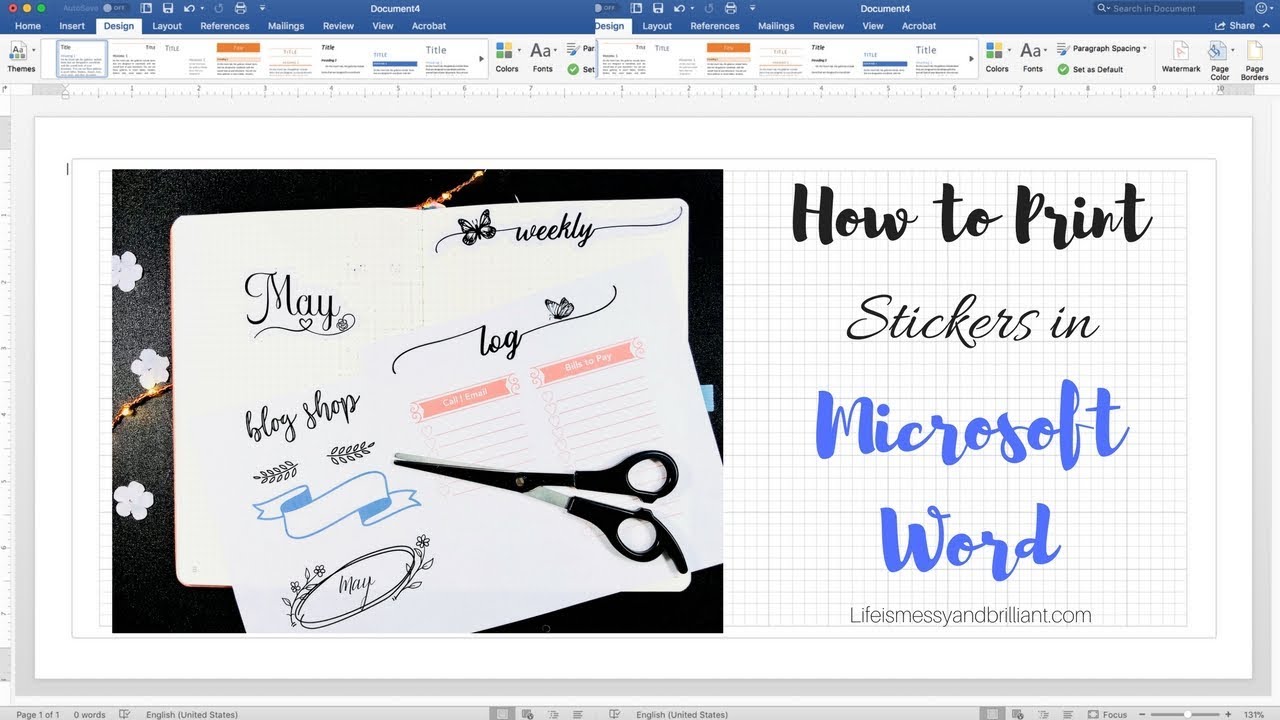The image size is (1280, 720).
Task: Click Redo icon in left window title bar
Action: click(217, 8)
